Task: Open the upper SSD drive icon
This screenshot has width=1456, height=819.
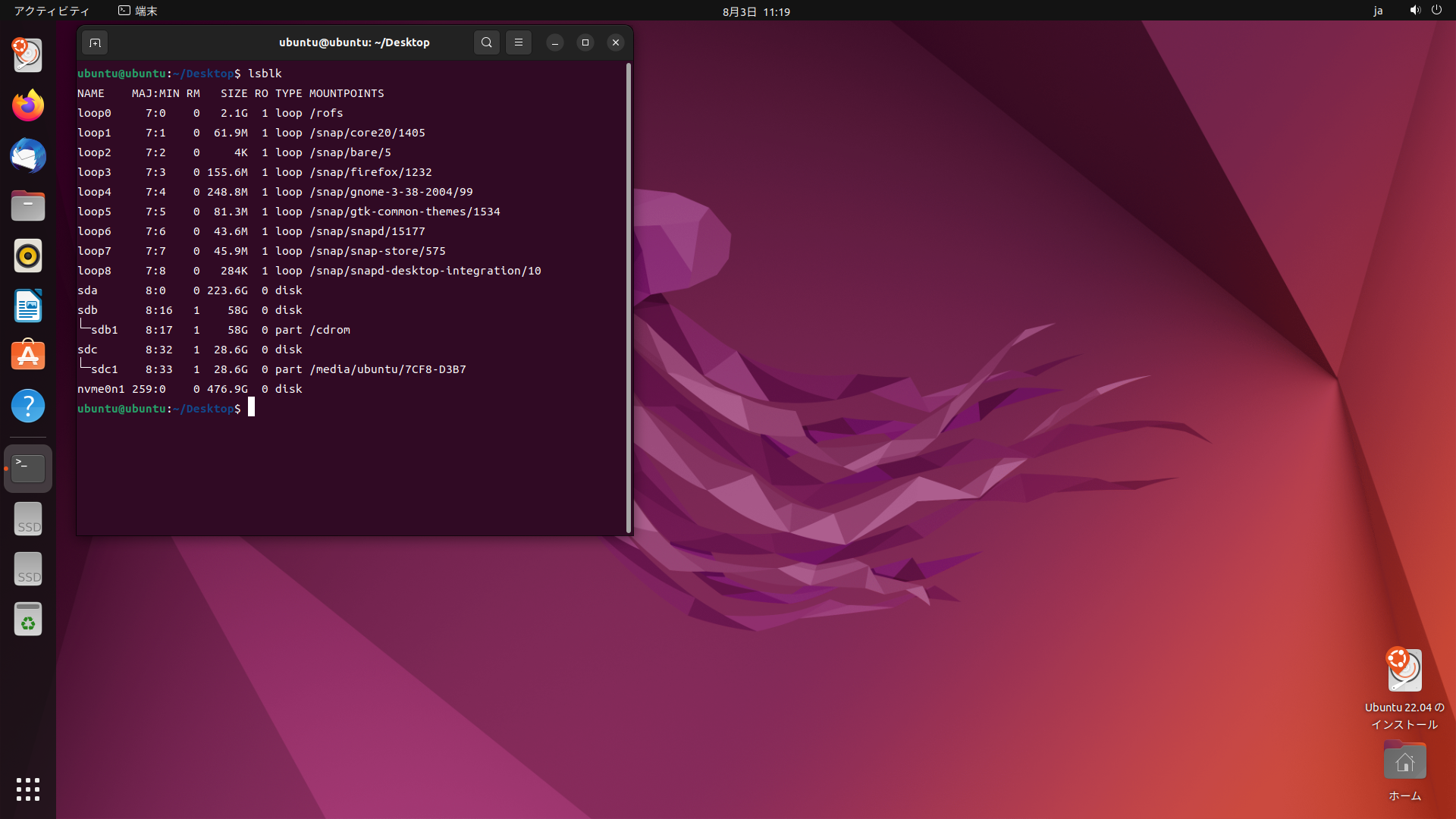Action: click(28, 519)
